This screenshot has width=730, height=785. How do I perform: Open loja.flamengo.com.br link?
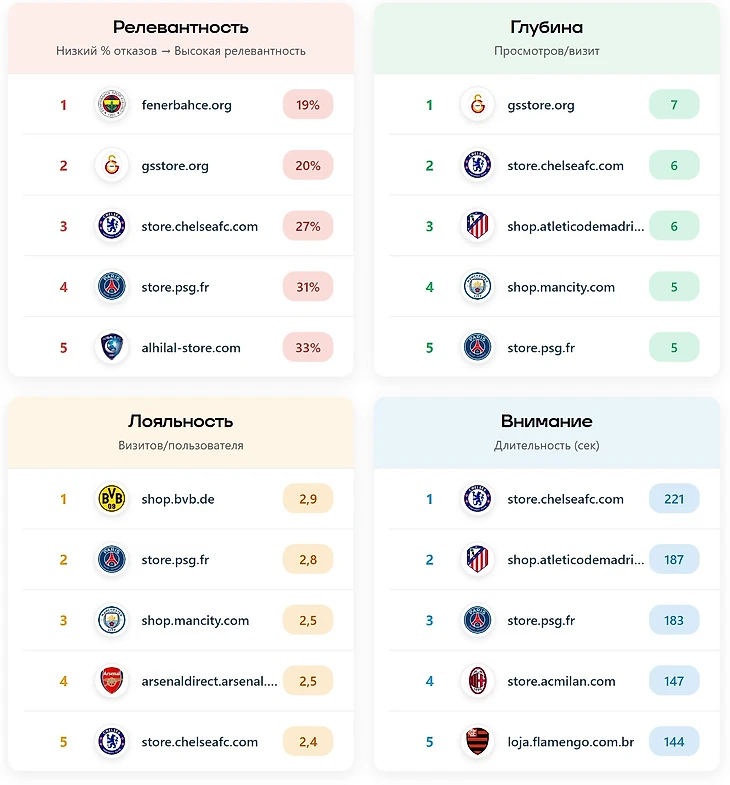click(x=570, y=742)
